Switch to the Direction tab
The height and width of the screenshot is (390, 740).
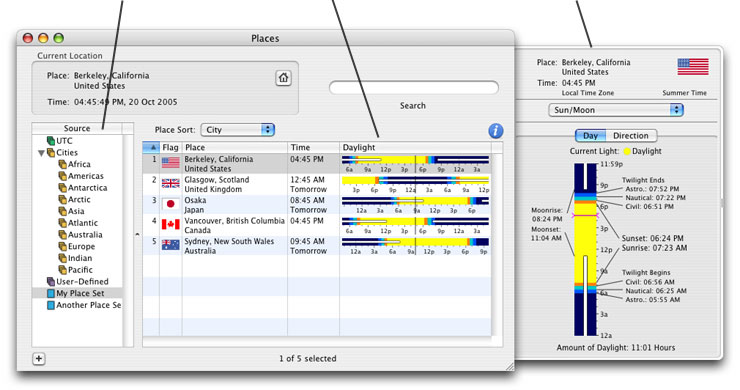[x=631, y=136]
